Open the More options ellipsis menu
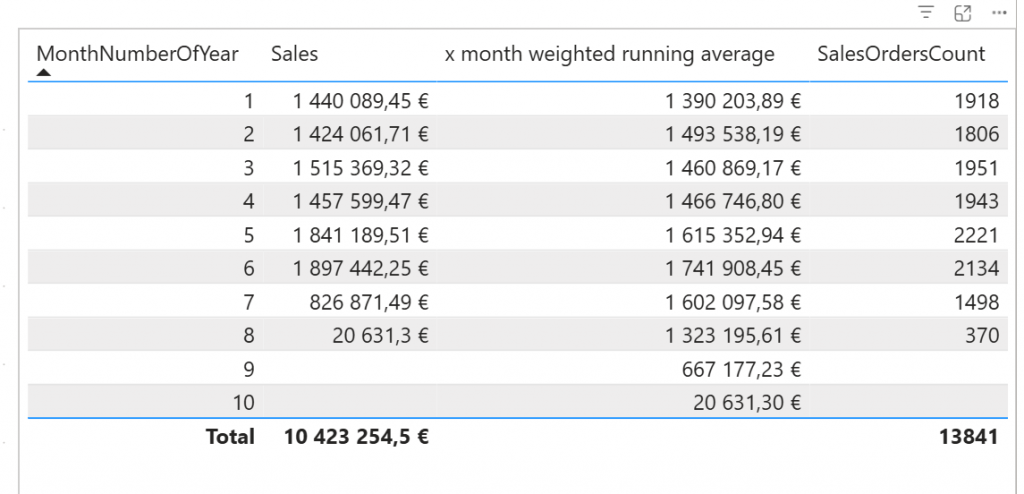The image size is (1024, 494). pos(998,13)
